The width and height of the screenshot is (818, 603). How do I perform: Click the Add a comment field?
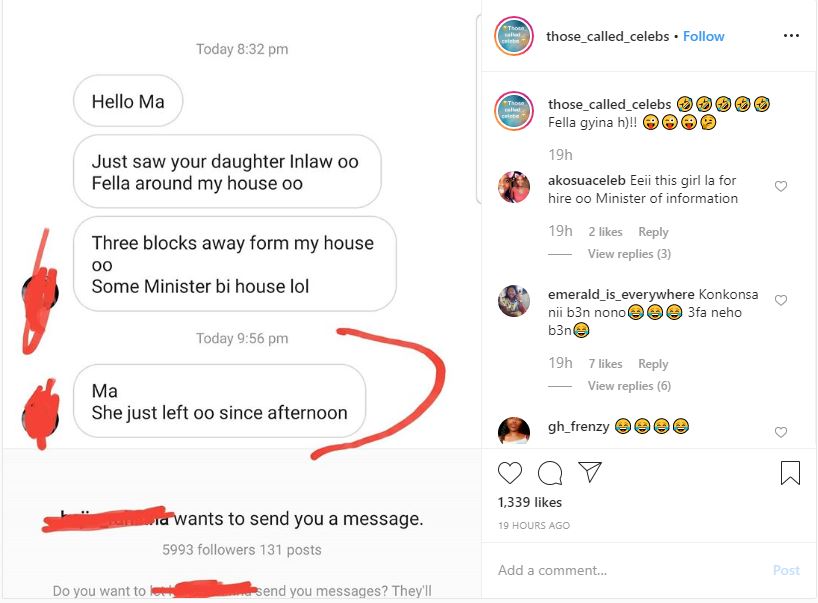coord(626,570)
